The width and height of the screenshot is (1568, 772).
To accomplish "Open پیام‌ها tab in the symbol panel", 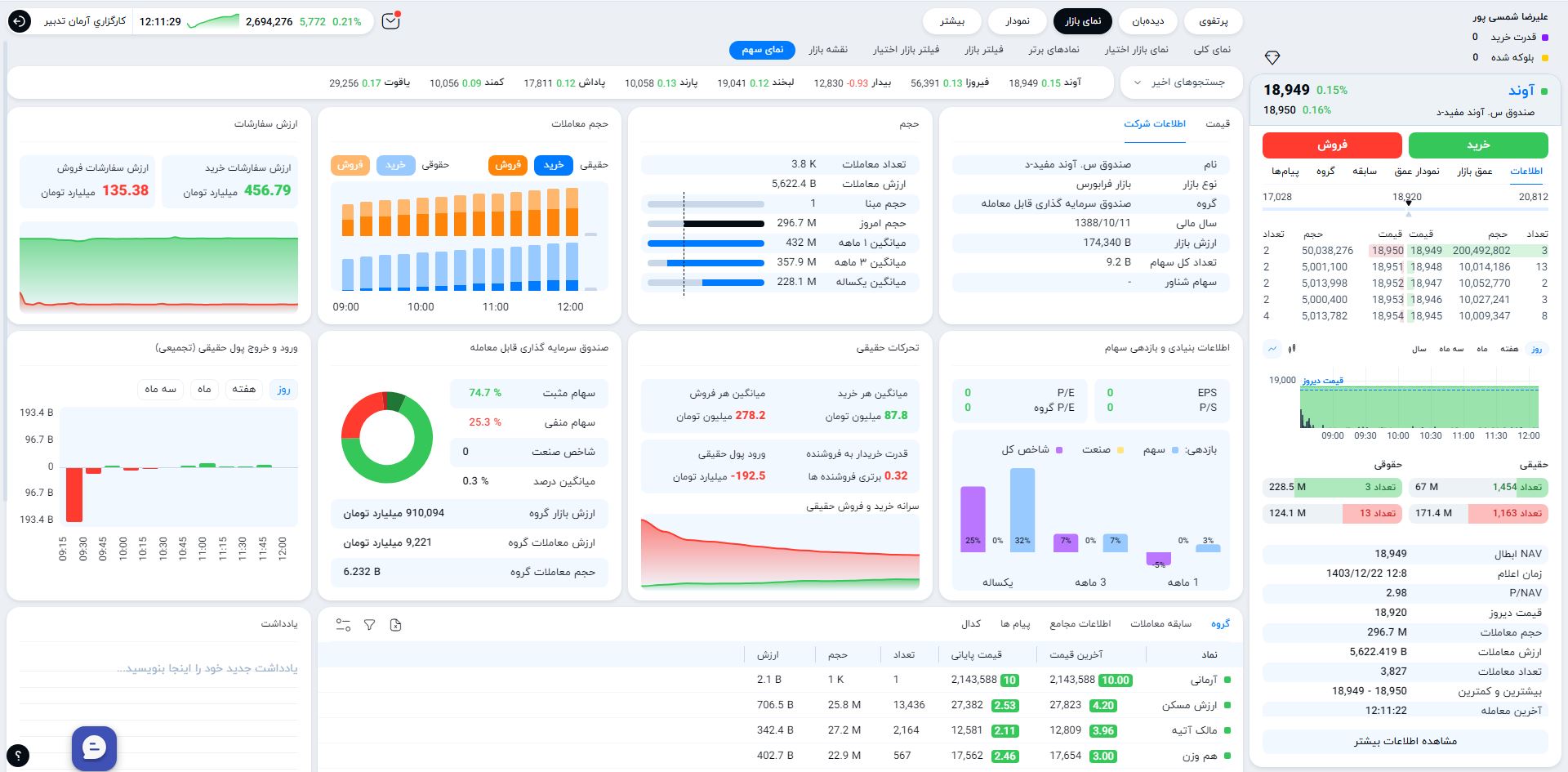I will pos(1285,172).
